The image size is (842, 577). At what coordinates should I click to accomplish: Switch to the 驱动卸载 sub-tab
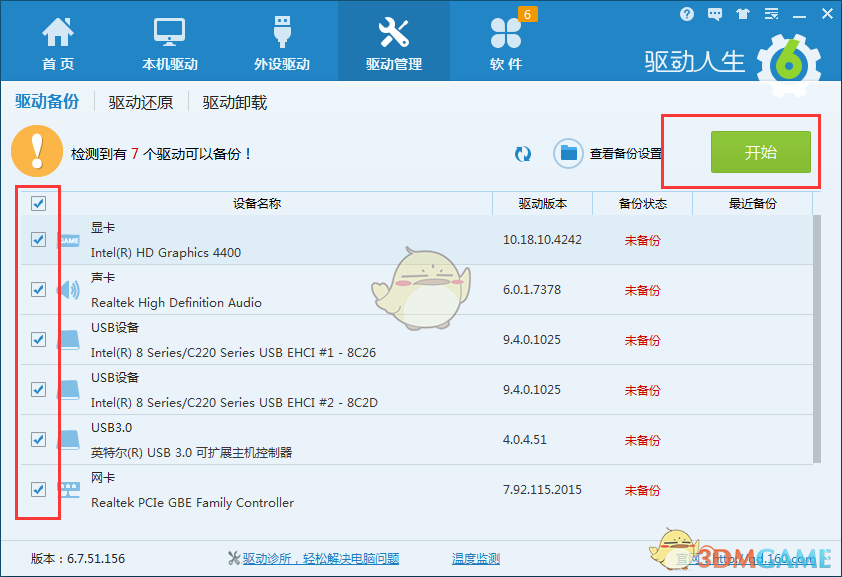(x=235, y=102)
